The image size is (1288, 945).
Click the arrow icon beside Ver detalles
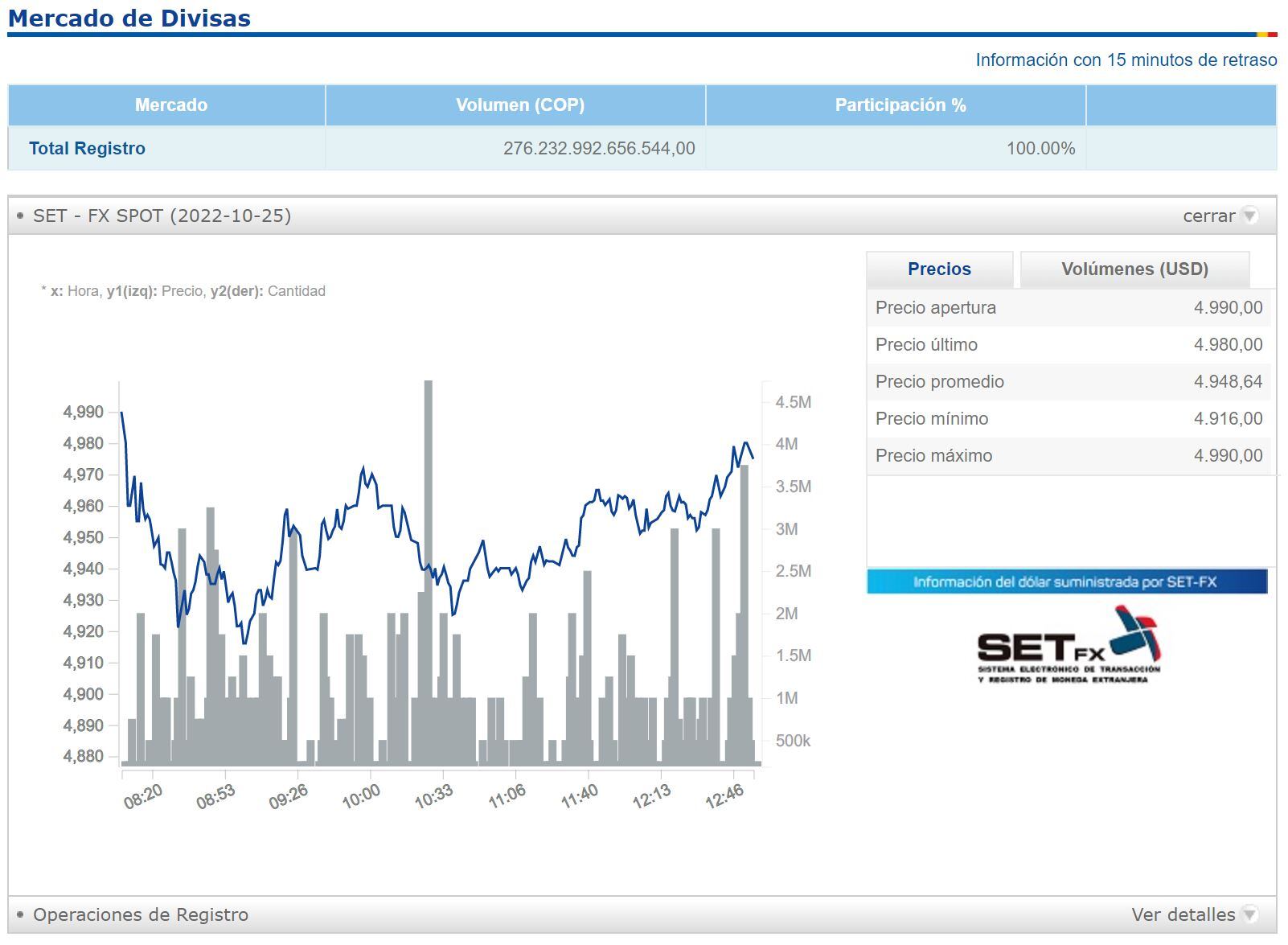[x=1249, y=914]
